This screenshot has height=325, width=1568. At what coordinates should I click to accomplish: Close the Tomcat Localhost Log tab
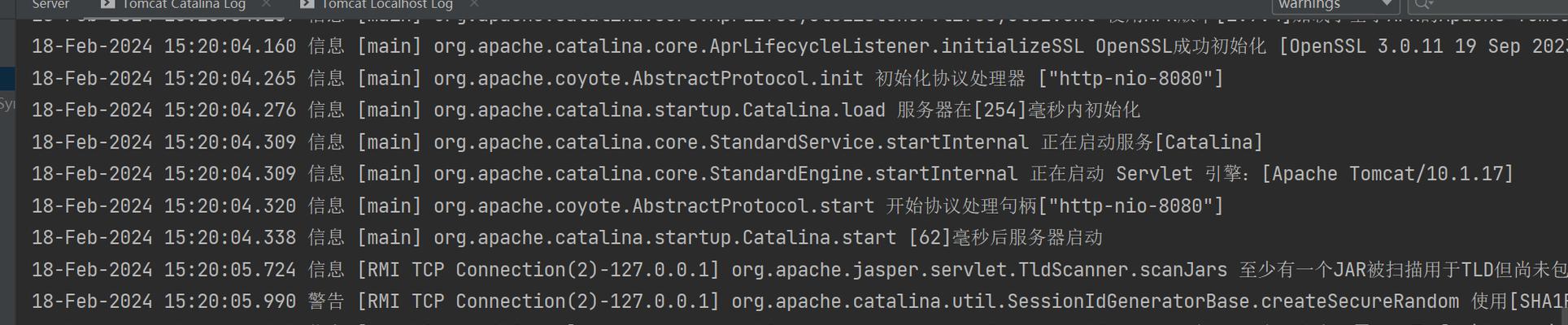coord(475,5)
